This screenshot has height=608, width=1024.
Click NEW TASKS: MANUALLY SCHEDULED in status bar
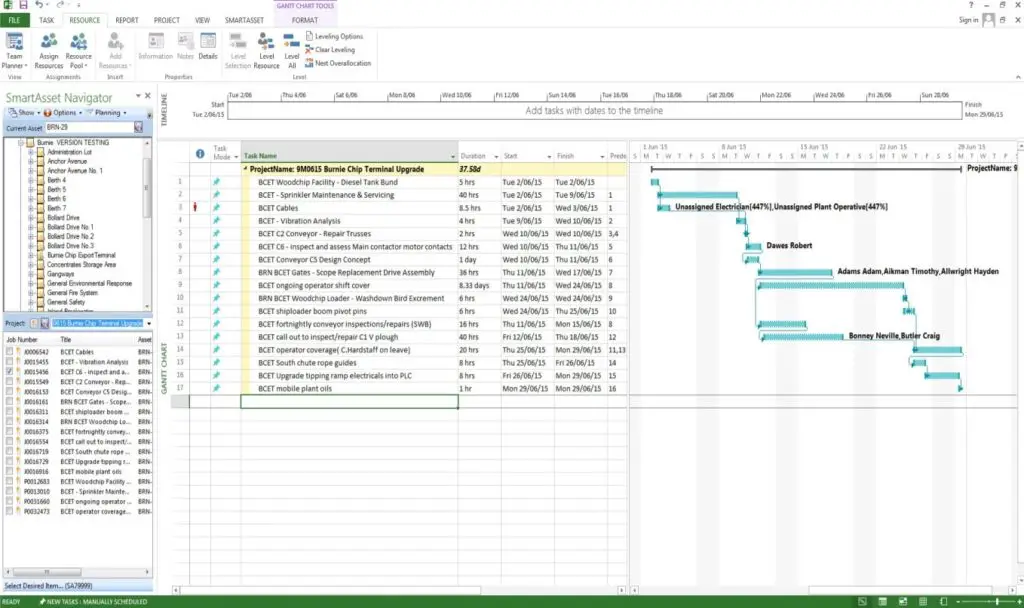click(93, 601)
